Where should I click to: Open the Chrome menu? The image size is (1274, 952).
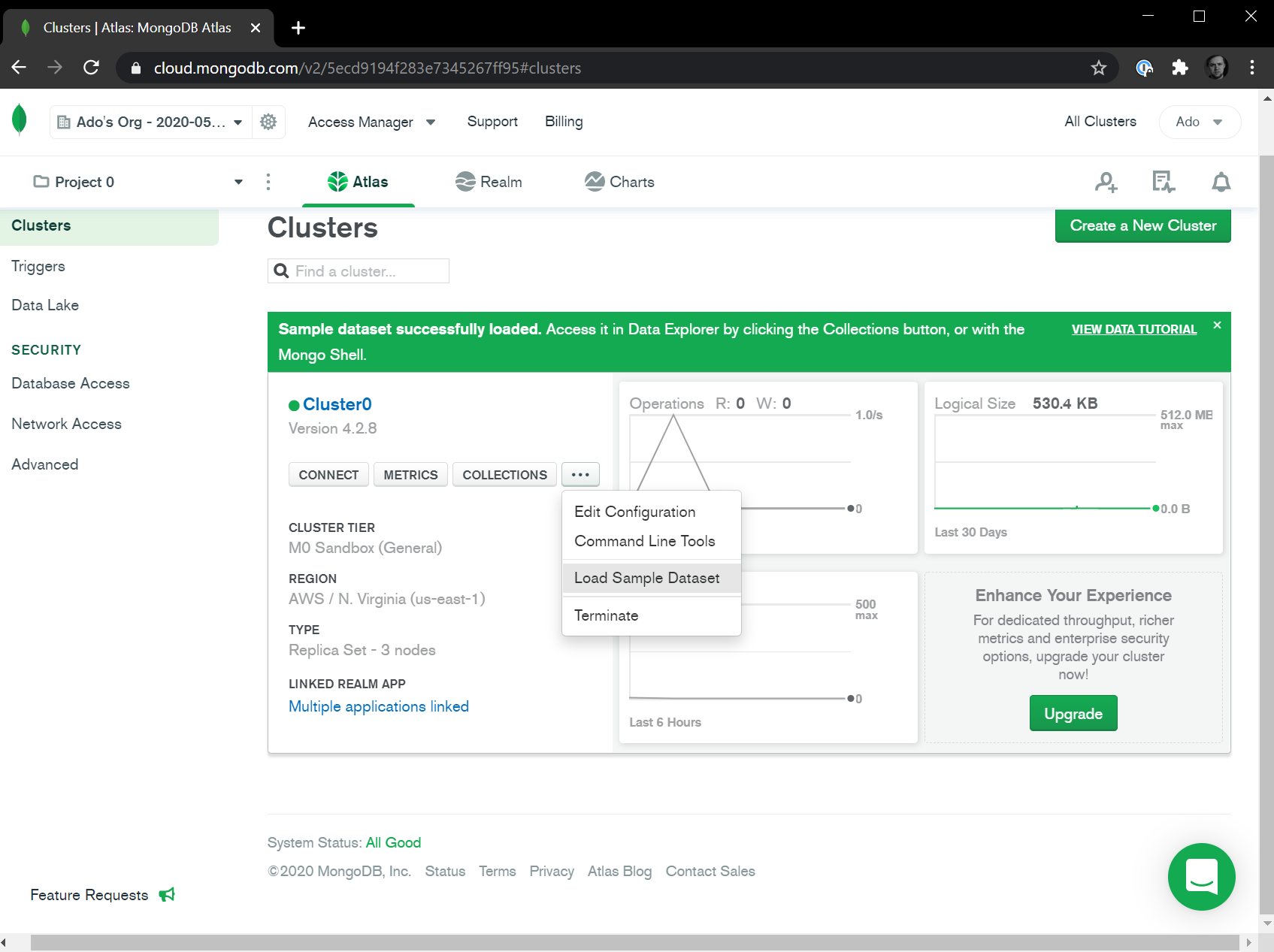[1252, 68]
